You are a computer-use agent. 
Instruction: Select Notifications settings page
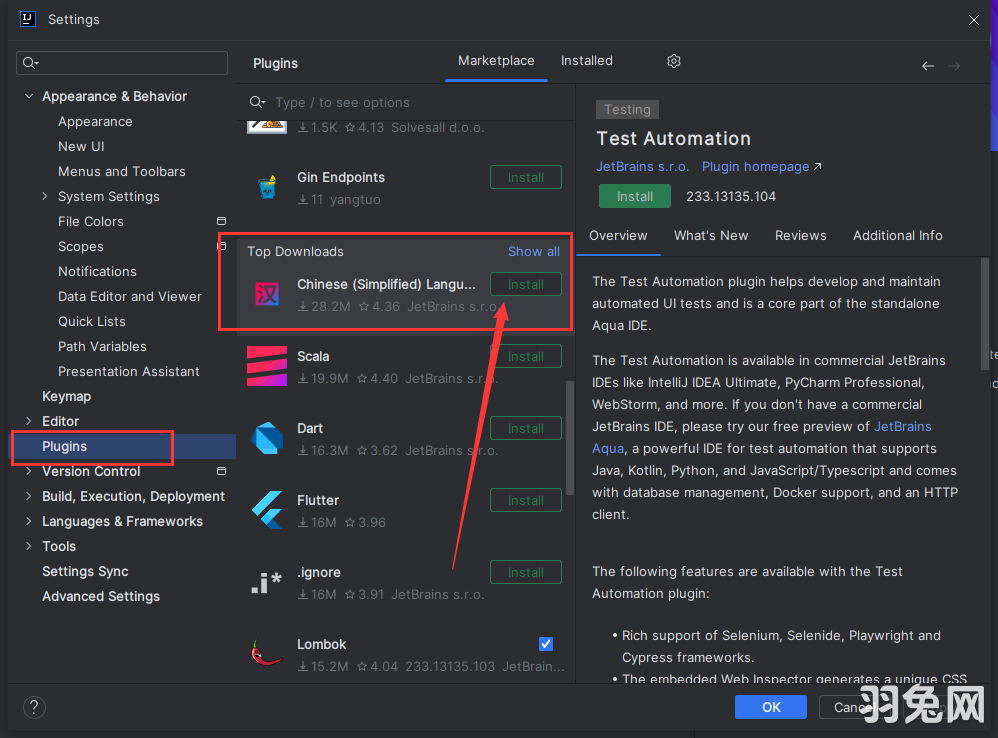pos(97,272)
